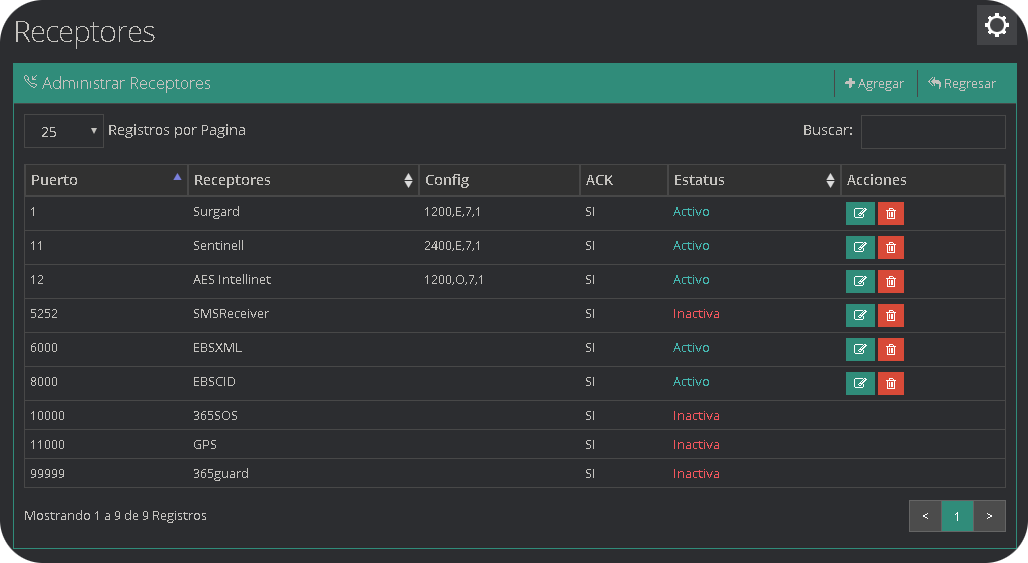This screenshot has height=563, width=1028.
Task: Open the settings gear icon
Action: tap(996, 25)
